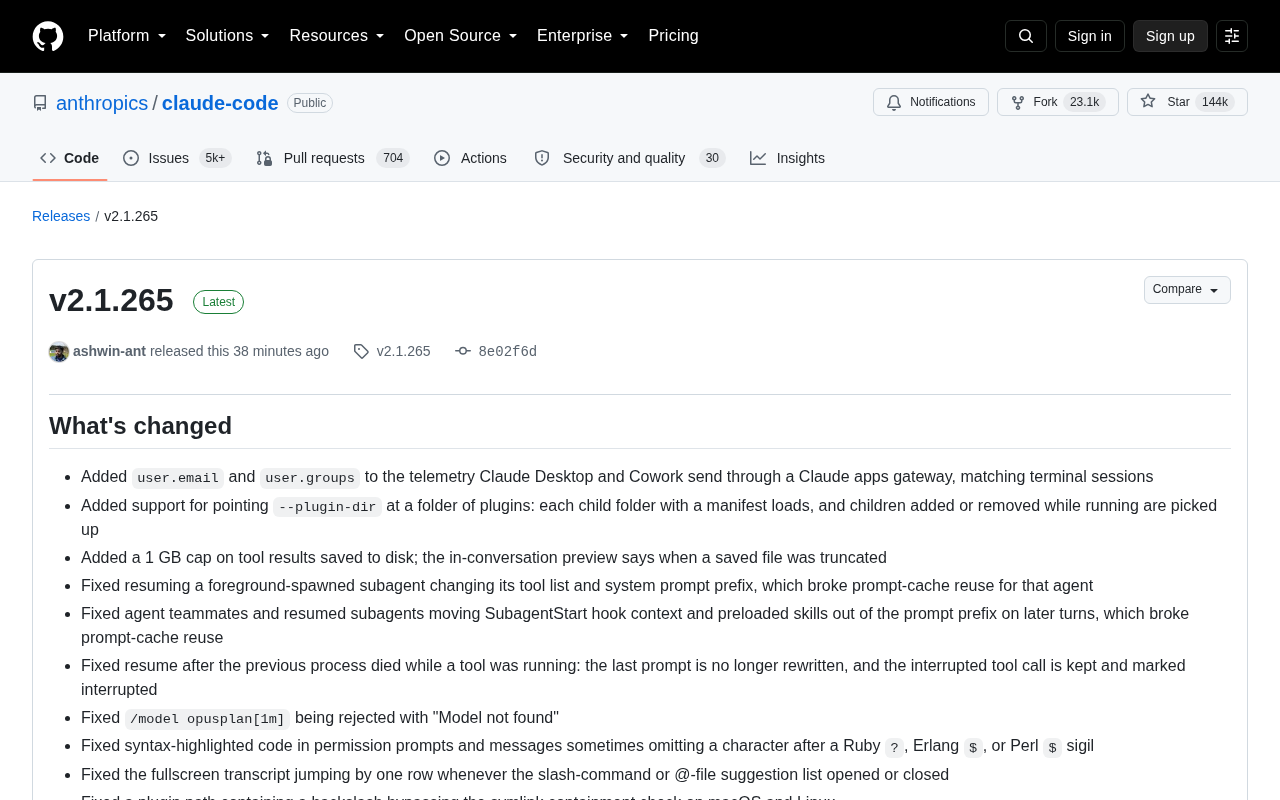Go to Releases breadcrumb link
Image resolution: width=1280 pixels, height=800 pixels.
pos(61,216)
